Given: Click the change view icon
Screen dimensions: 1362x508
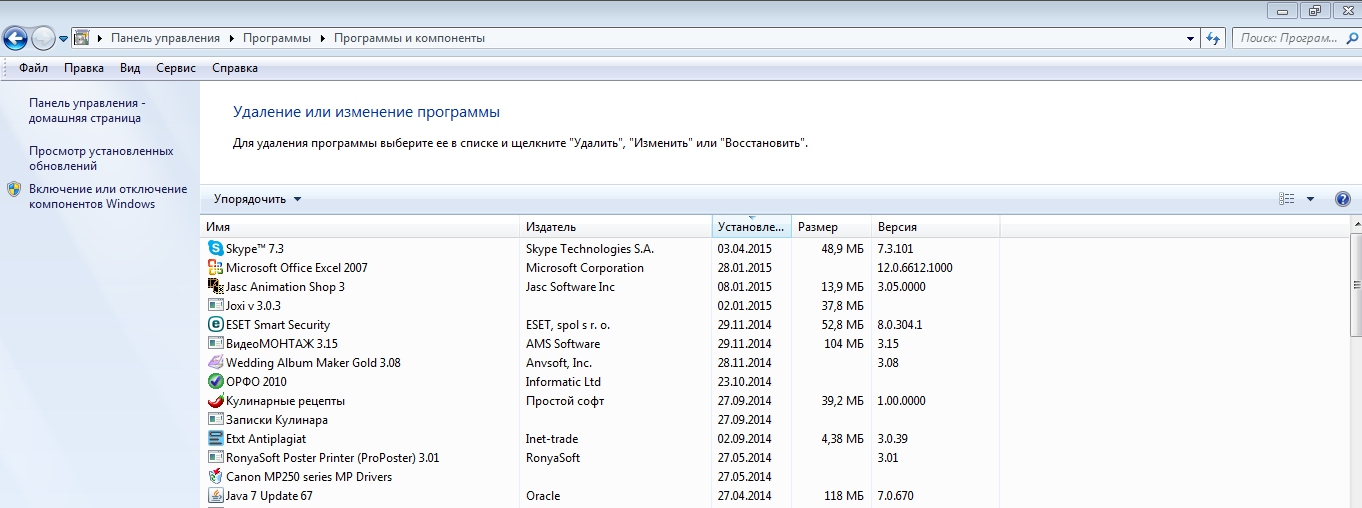Looking at the screenshot, I should [x=1287, y=199].
